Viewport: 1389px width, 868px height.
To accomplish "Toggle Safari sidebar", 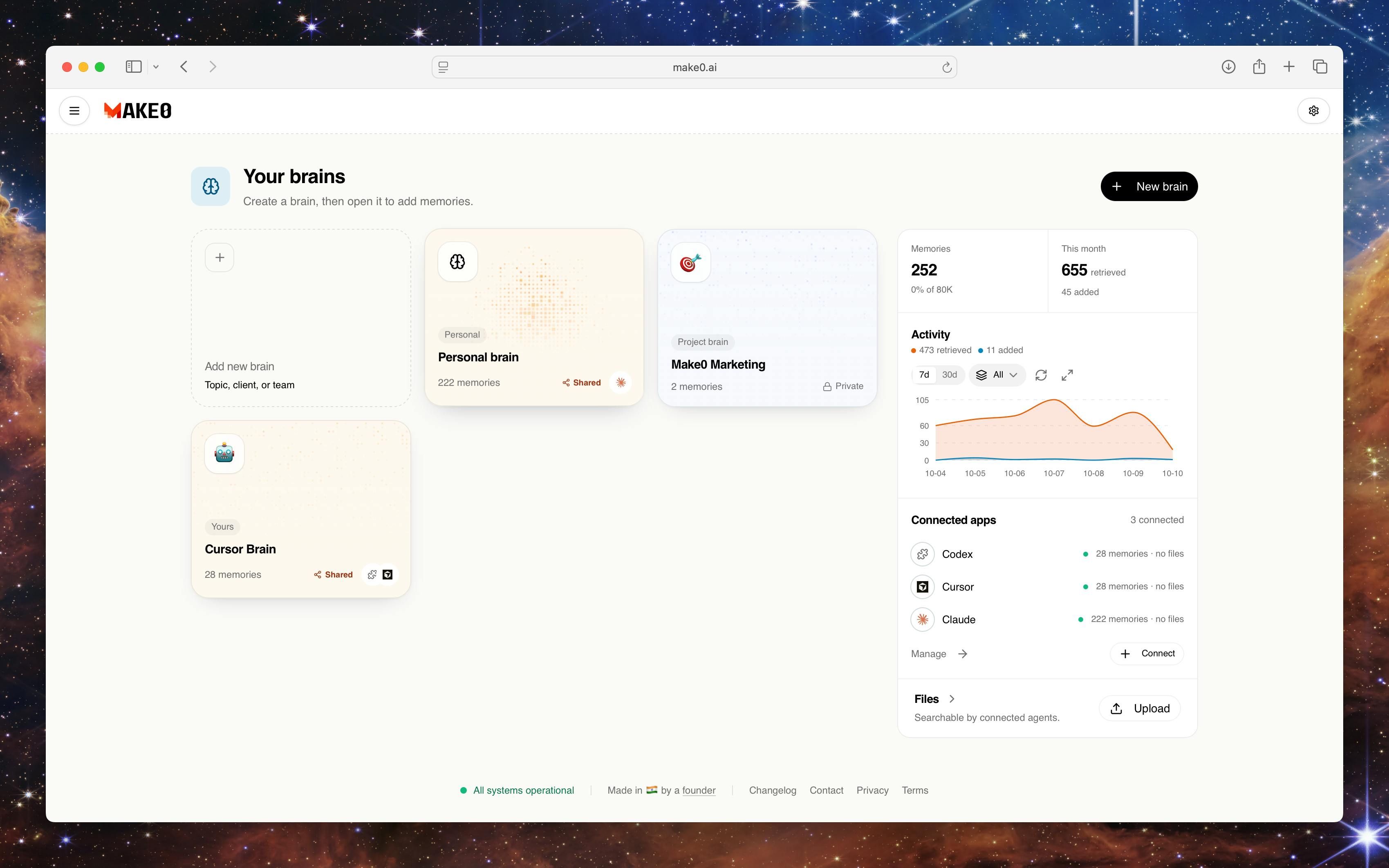I will tap(133, 67).
